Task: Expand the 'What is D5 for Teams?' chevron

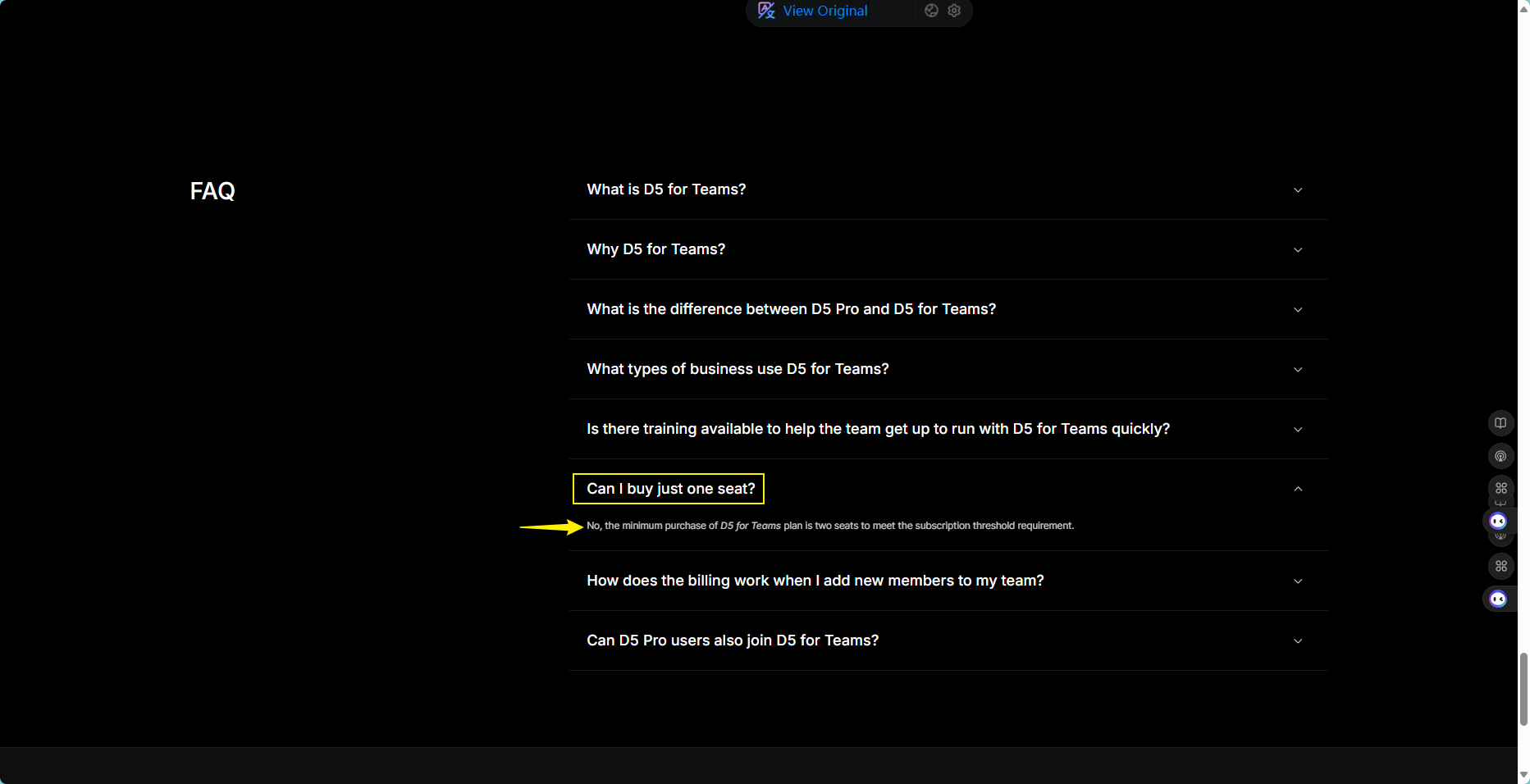Action: pyautogui.click(x=1298, y=190)
